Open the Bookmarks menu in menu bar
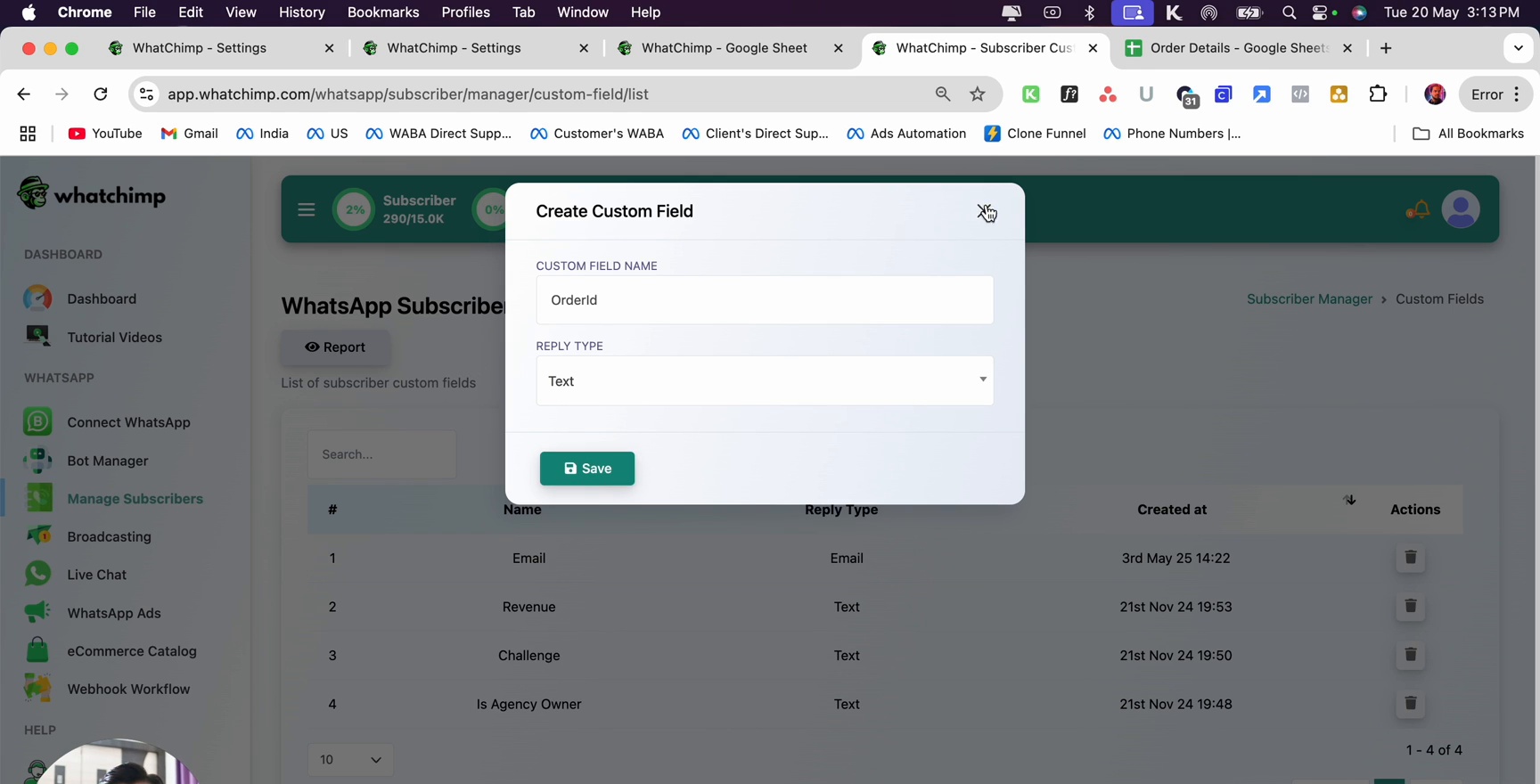 tap(383, 12)
